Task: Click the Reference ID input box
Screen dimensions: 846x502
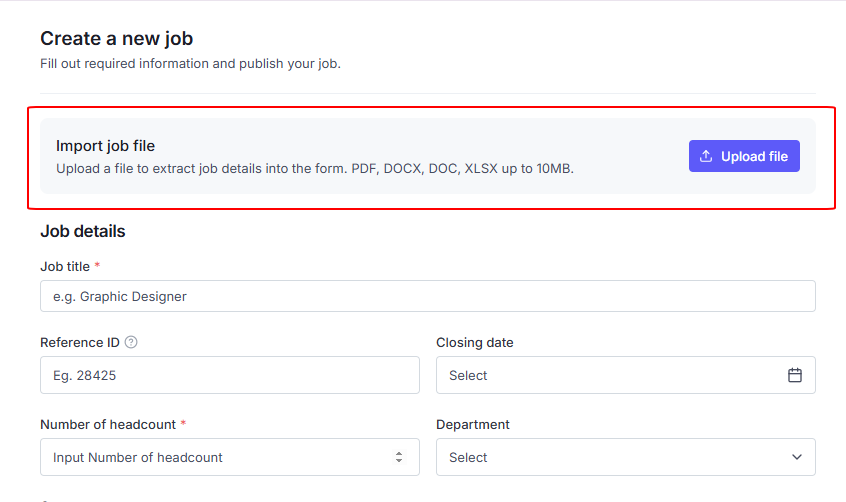Action: pos(229,375)
